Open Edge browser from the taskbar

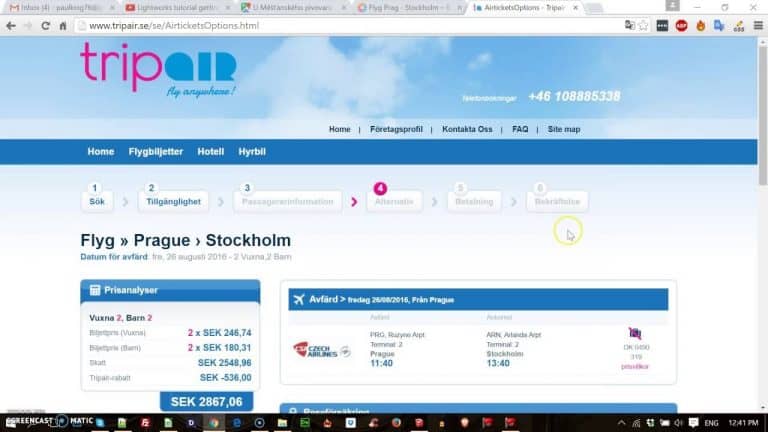point(237,423)
